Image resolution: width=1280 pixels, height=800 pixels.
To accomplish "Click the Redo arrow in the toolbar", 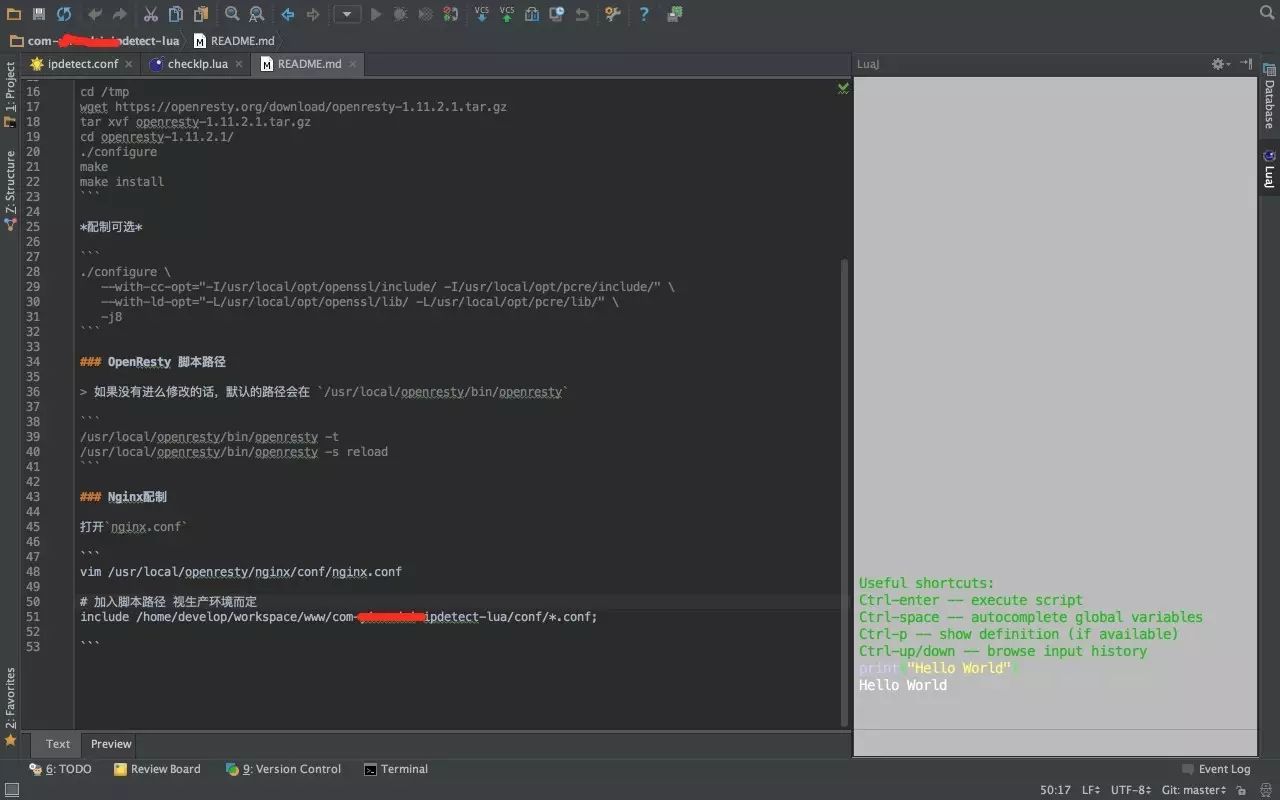I will coord(120,14).
